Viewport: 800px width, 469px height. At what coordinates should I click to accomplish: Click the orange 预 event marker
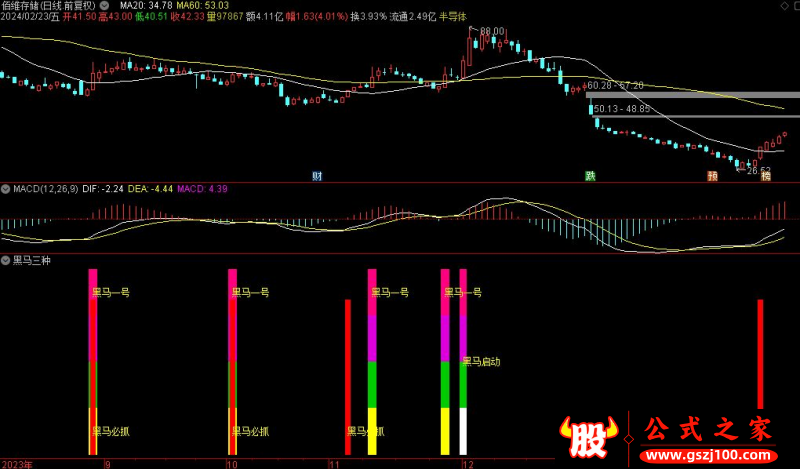(x=712, y=176)
